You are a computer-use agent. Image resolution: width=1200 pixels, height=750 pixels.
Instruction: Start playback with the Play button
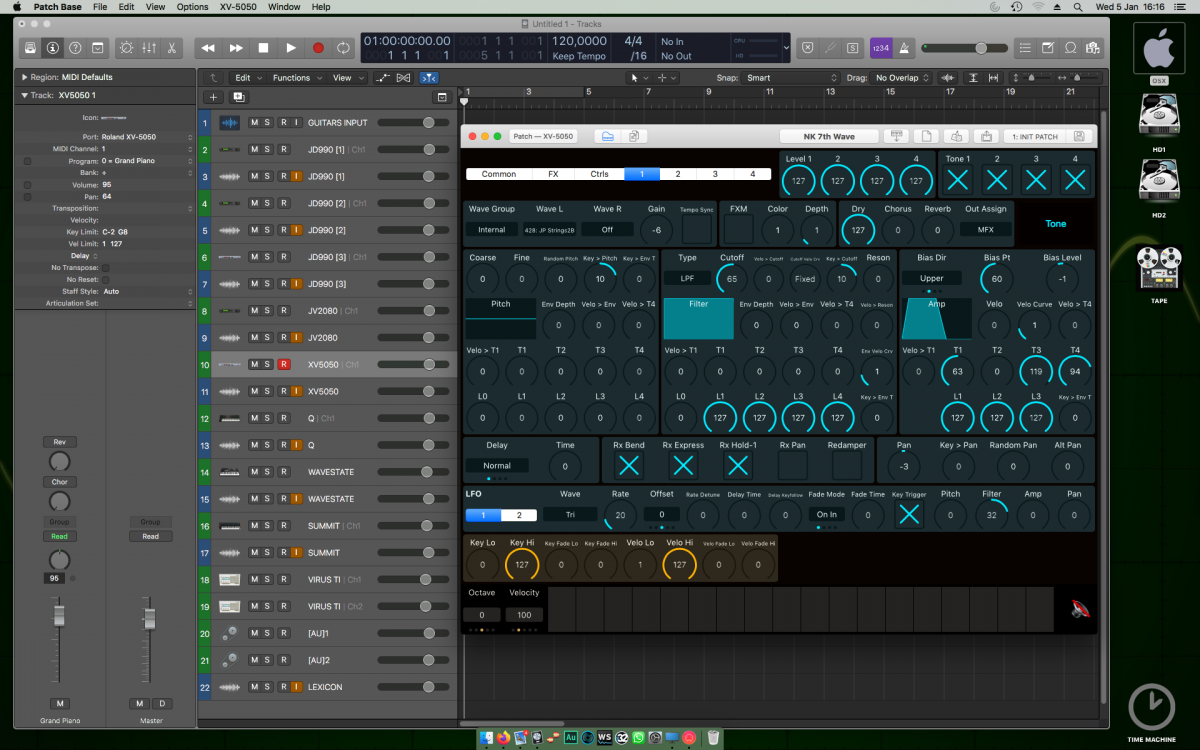point(291,47)
